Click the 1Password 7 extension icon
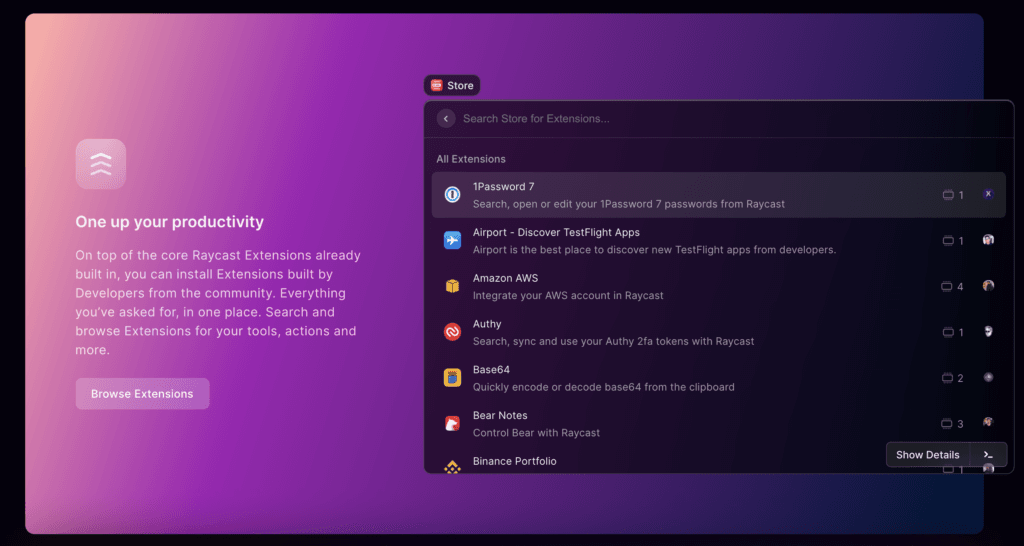This screenshot has height=546, width=1024. pos(453,195)
